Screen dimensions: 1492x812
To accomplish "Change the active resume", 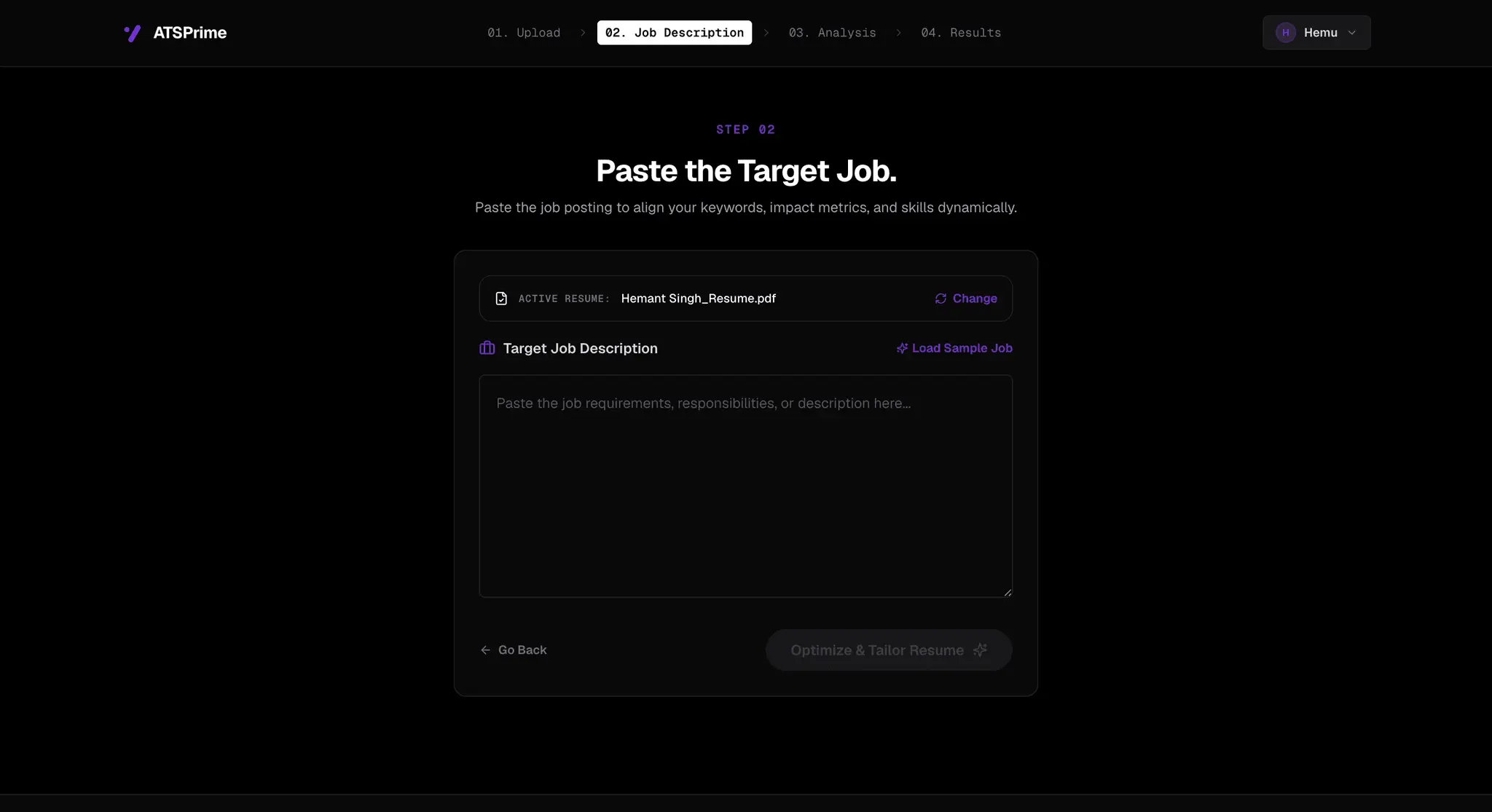I will (966, 299).
